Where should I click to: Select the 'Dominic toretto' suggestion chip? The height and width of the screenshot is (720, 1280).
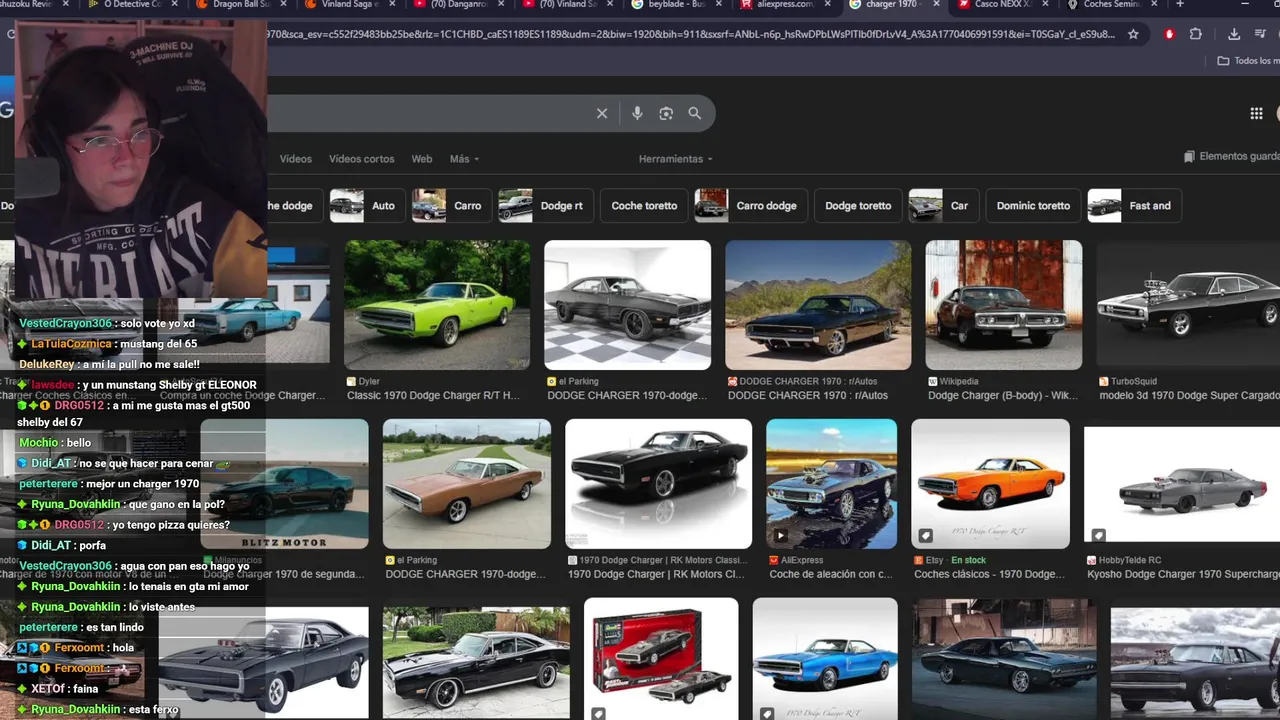(1033, 206)
